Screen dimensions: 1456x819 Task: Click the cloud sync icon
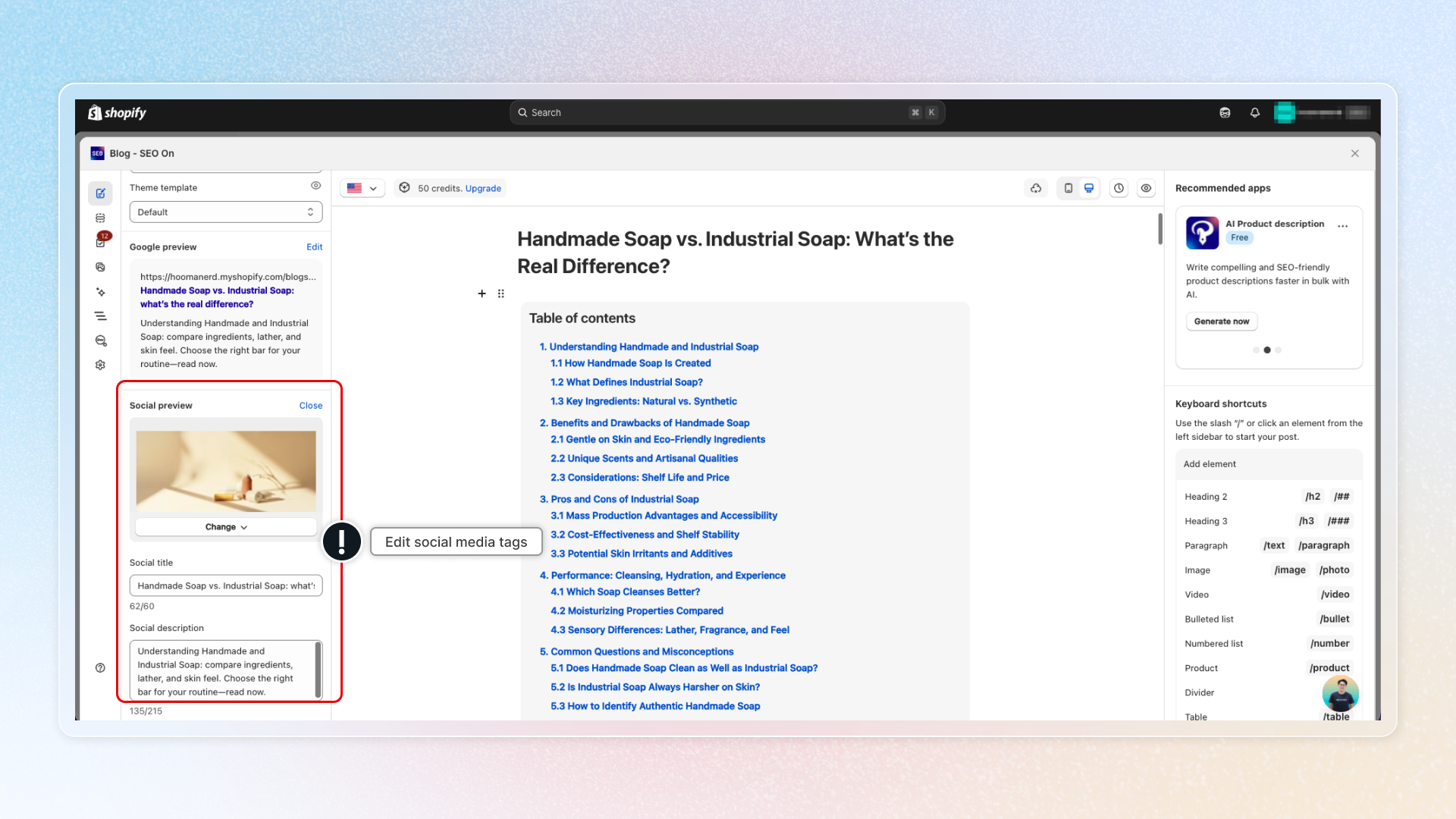[x=1036, y=188]
